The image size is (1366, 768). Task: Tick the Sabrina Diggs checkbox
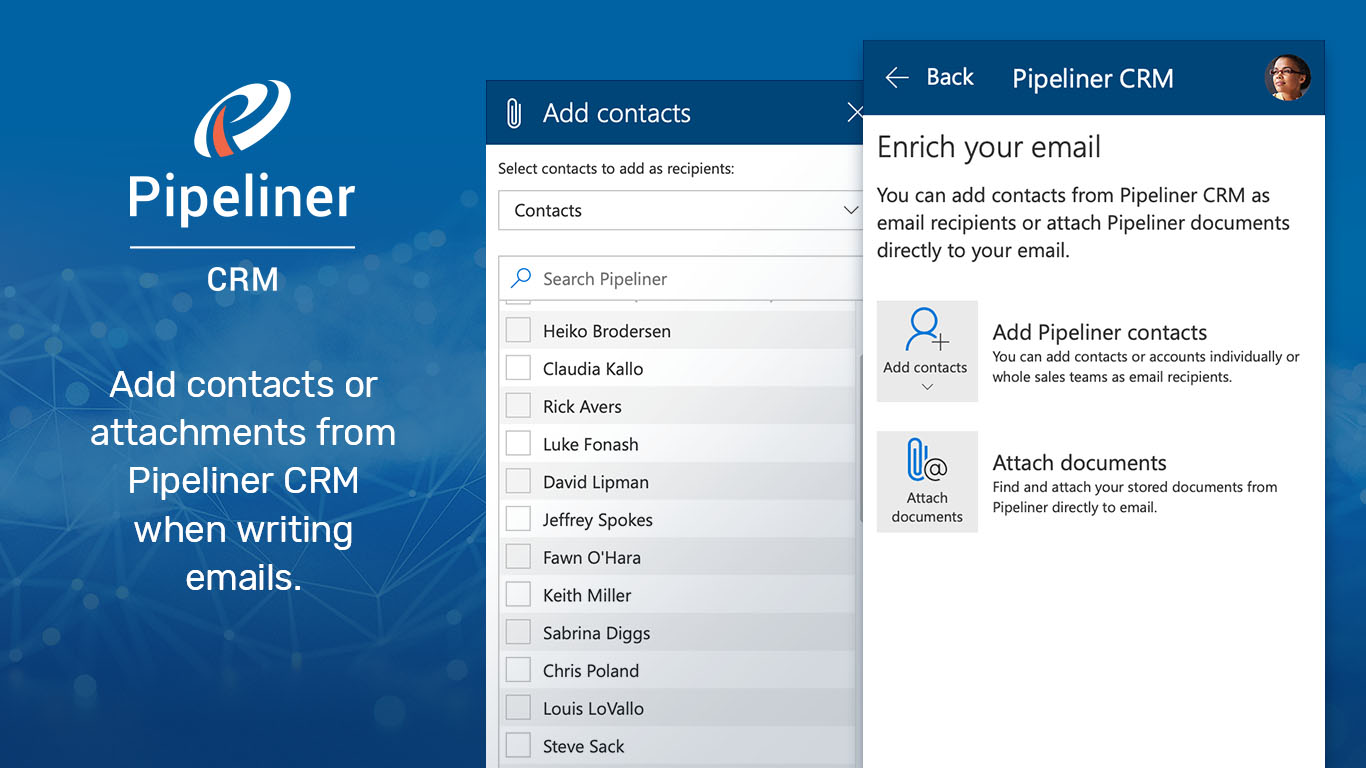(x=518, y=632)
